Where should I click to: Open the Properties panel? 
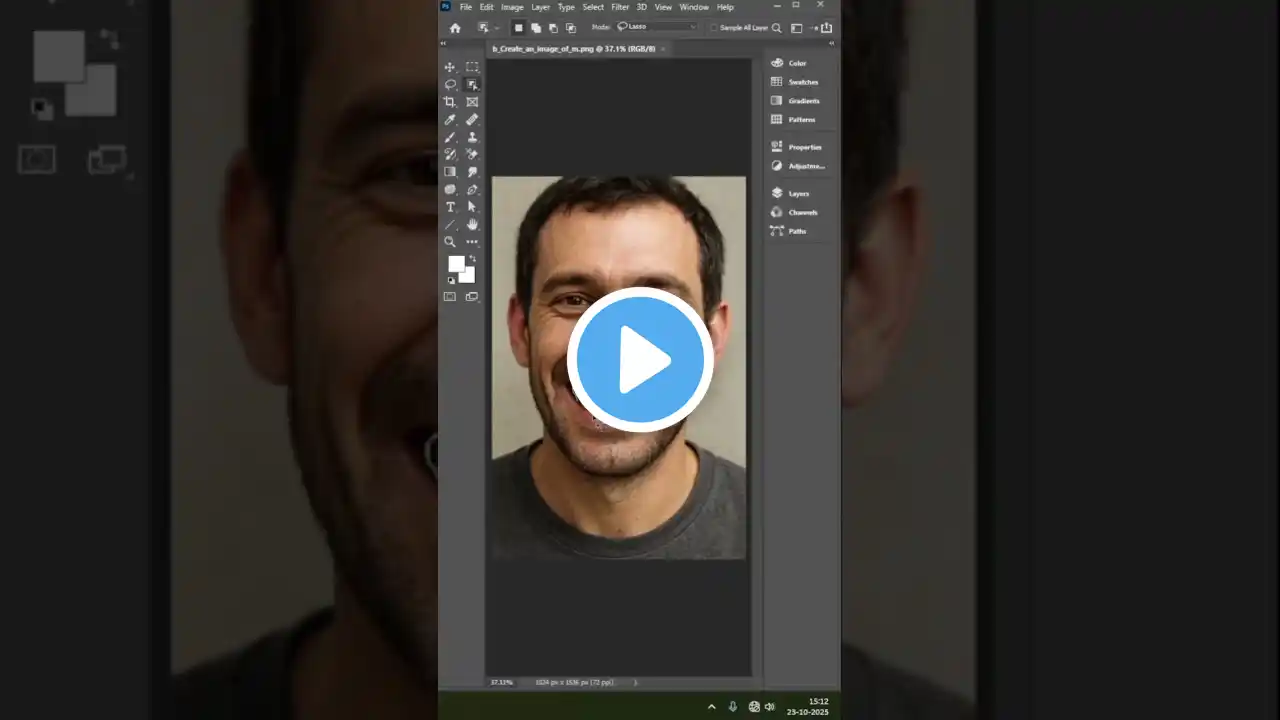797,147
